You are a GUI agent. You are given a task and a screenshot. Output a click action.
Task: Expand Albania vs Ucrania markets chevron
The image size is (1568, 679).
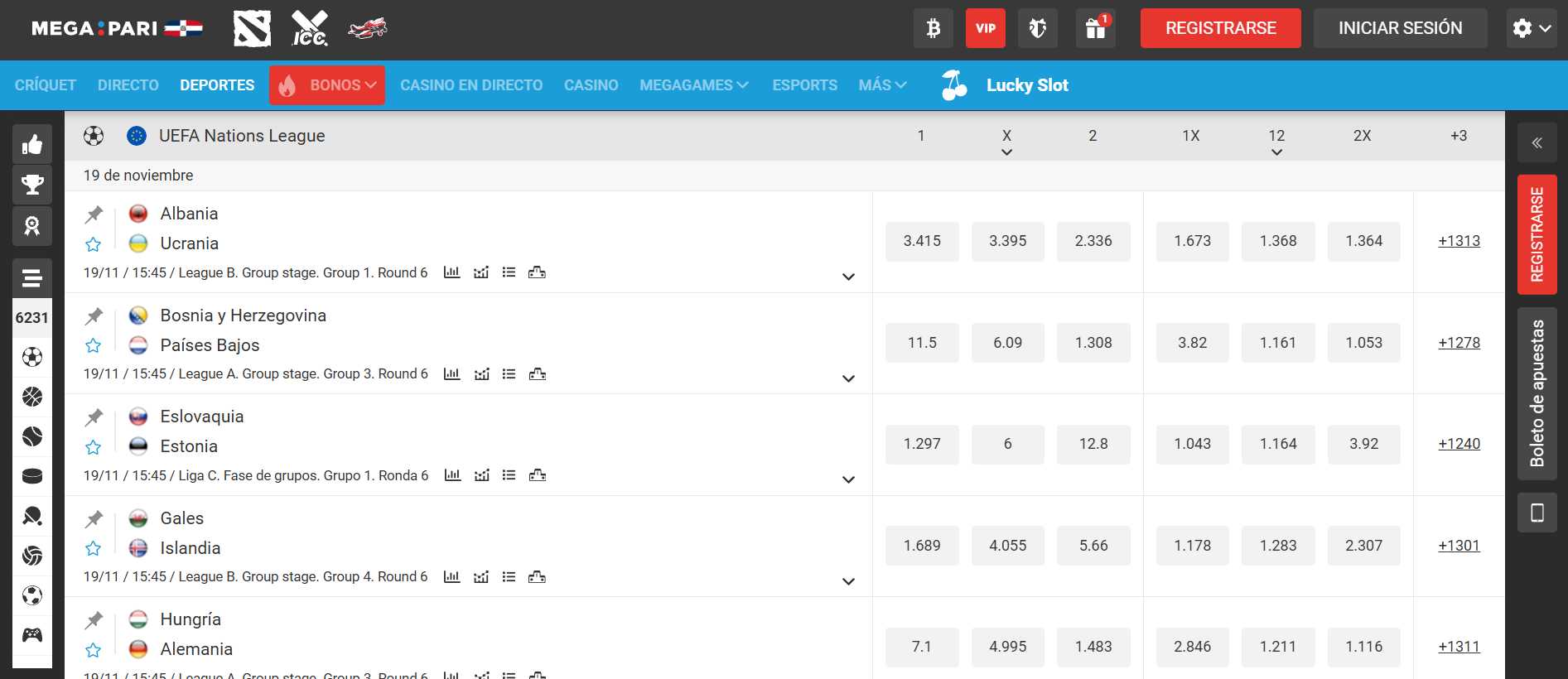tap(848, 277)
